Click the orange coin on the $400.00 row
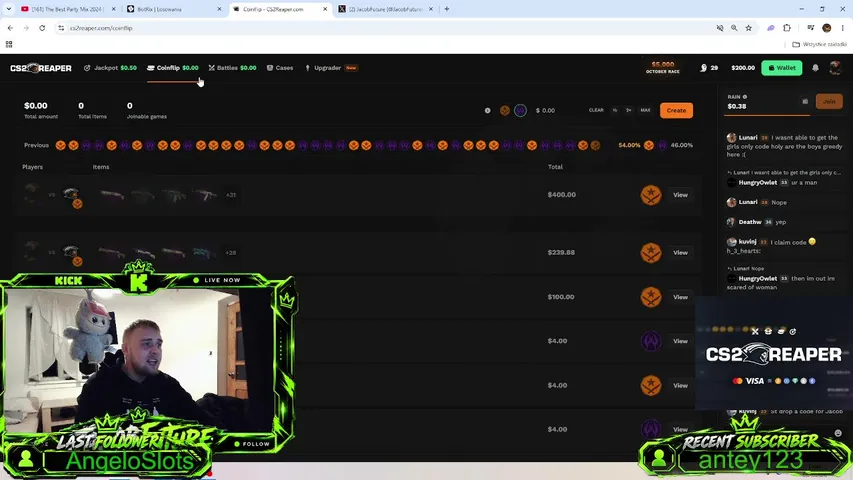 [651, 195]
